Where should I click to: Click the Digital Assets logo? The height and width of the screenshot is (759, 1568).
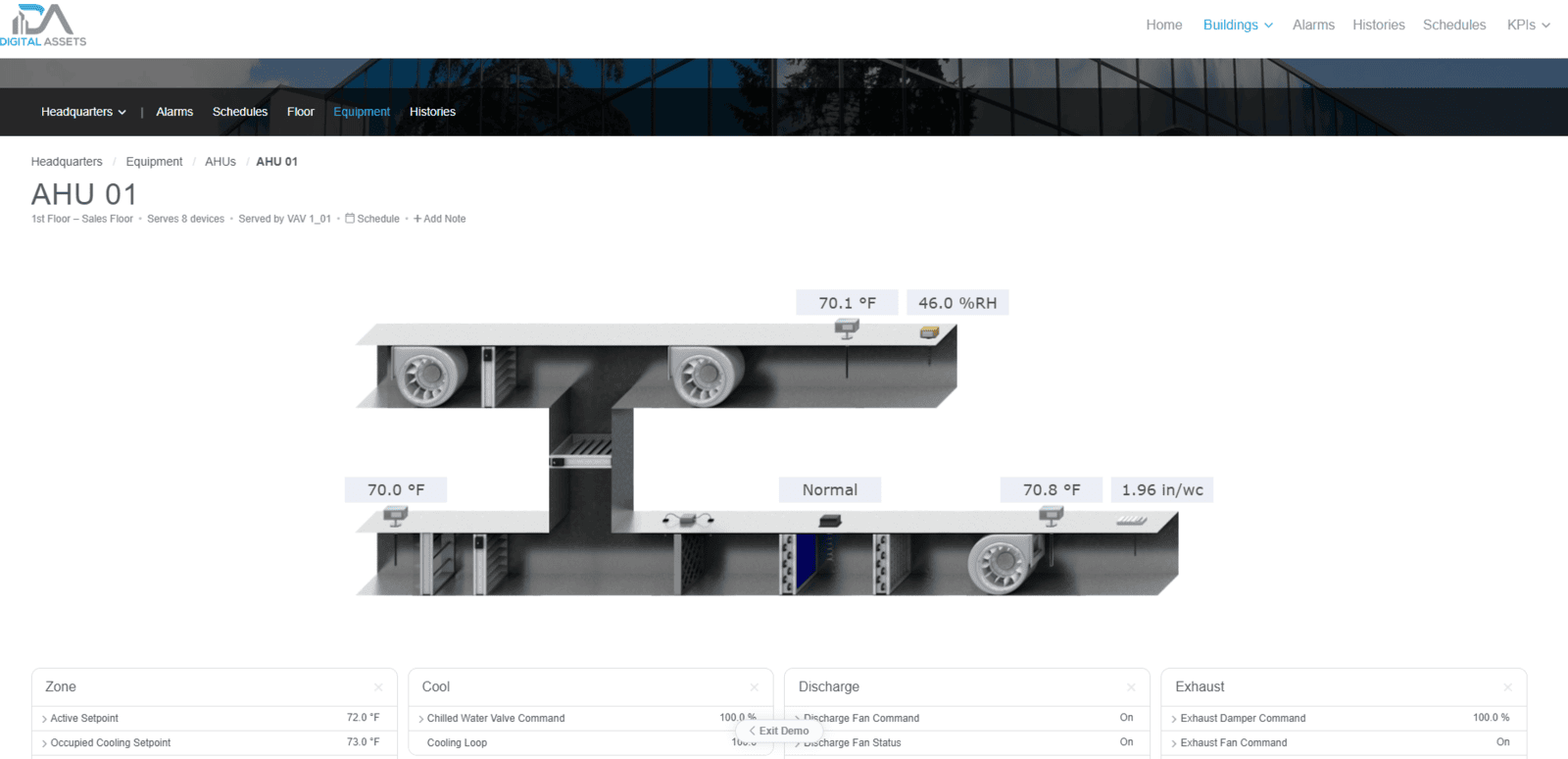pos(43,25)
